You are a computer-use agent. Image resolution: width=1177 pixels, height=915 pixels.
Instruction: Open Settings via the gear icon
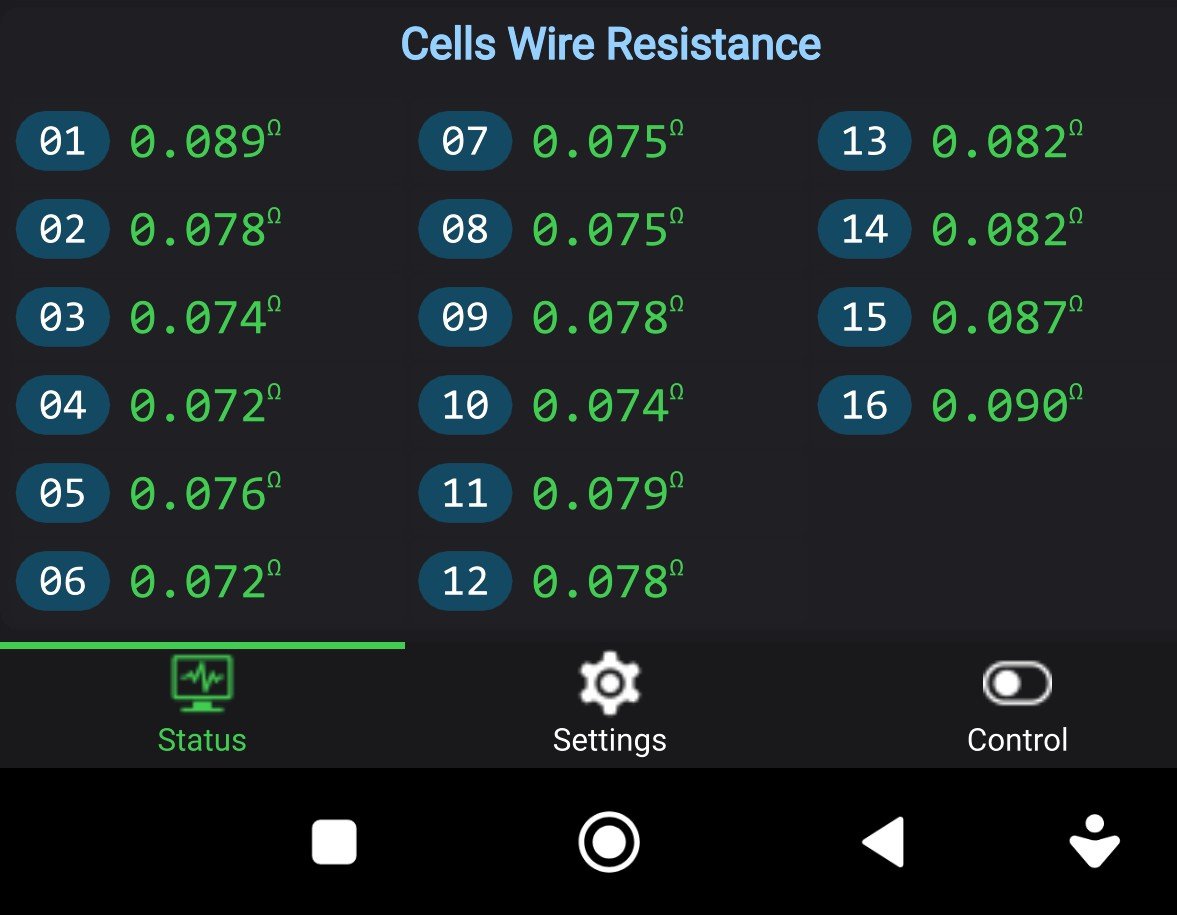(x=610, y=683)
